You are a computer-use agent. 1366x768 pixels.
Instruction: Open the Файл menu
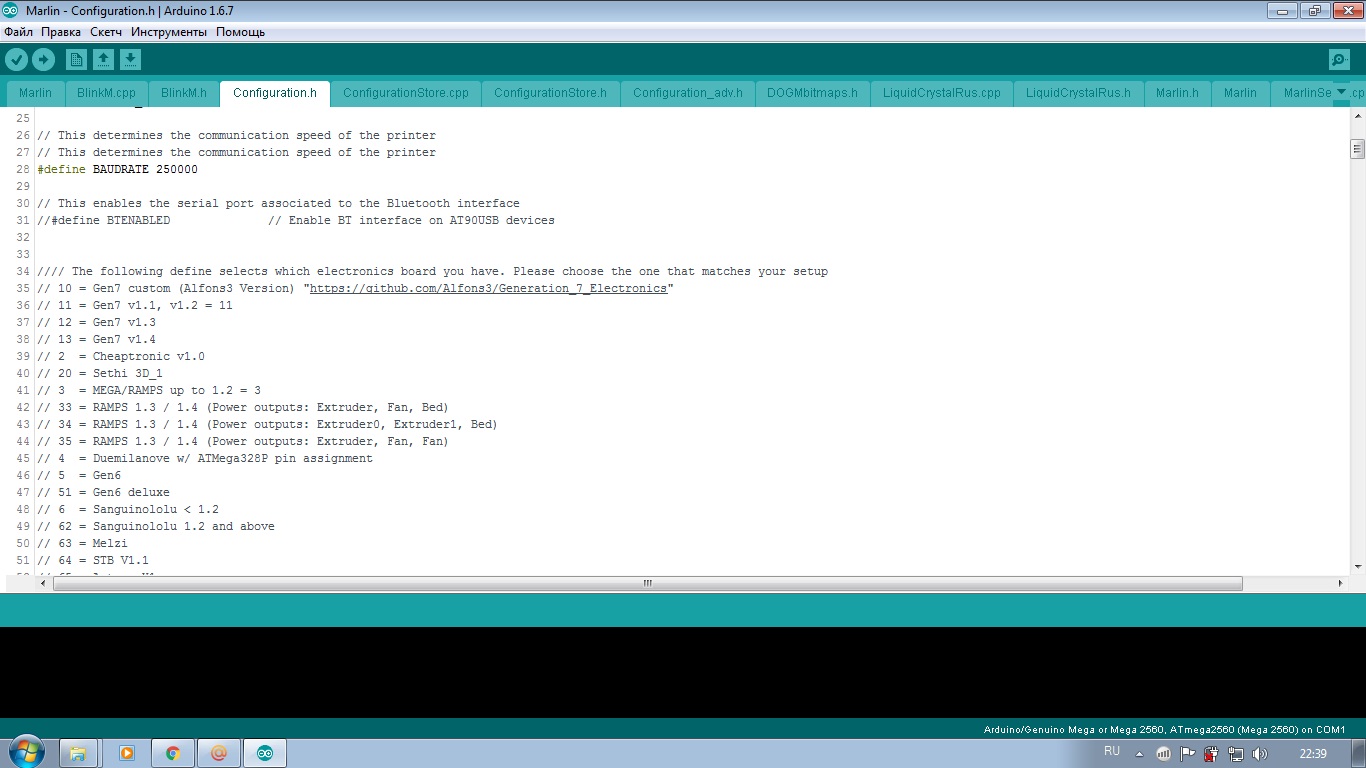point(18,32)
